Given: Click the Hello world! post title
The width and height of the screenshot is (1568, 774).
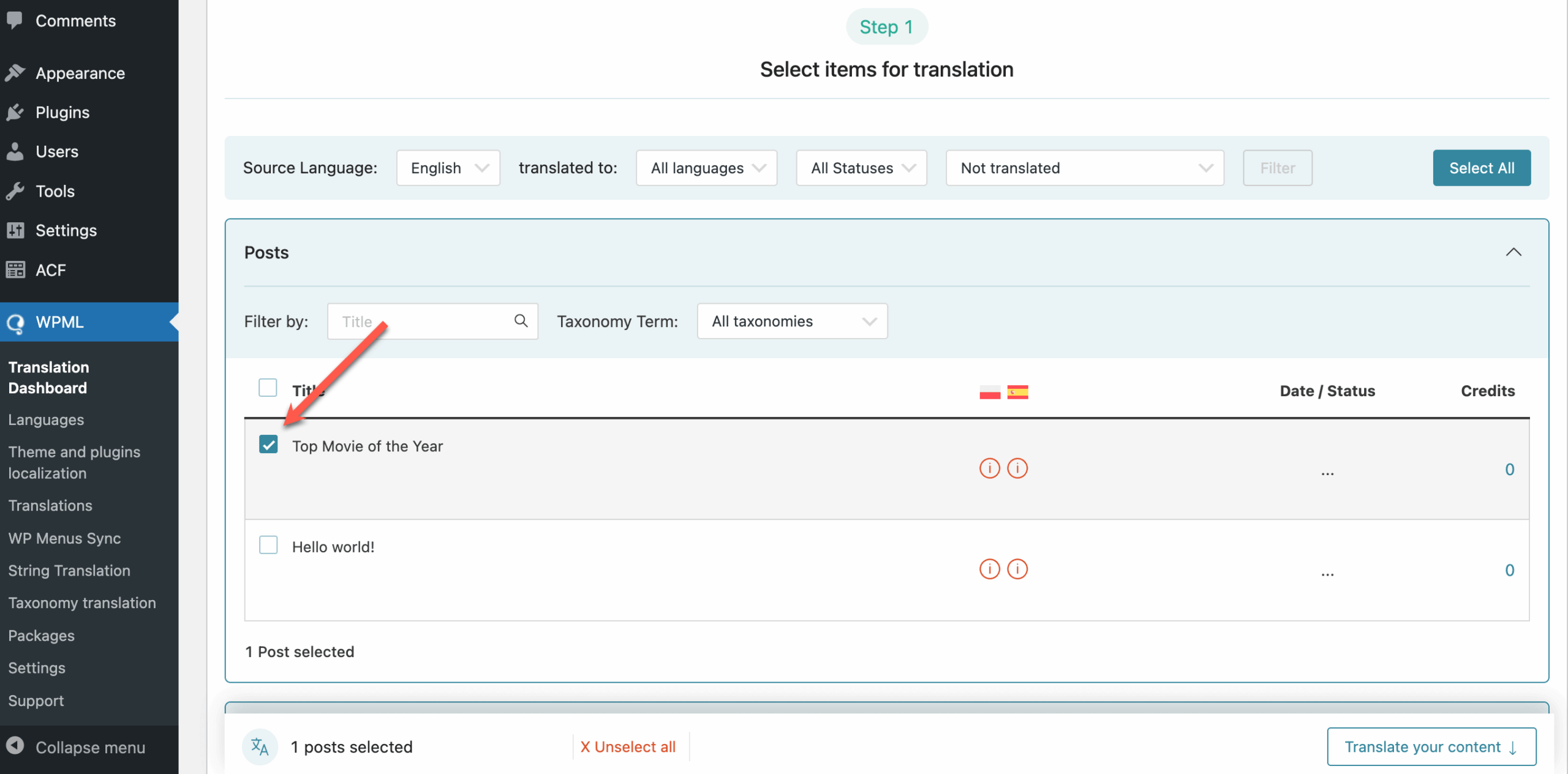Looking at the screenshot, I should pos(333,546).
